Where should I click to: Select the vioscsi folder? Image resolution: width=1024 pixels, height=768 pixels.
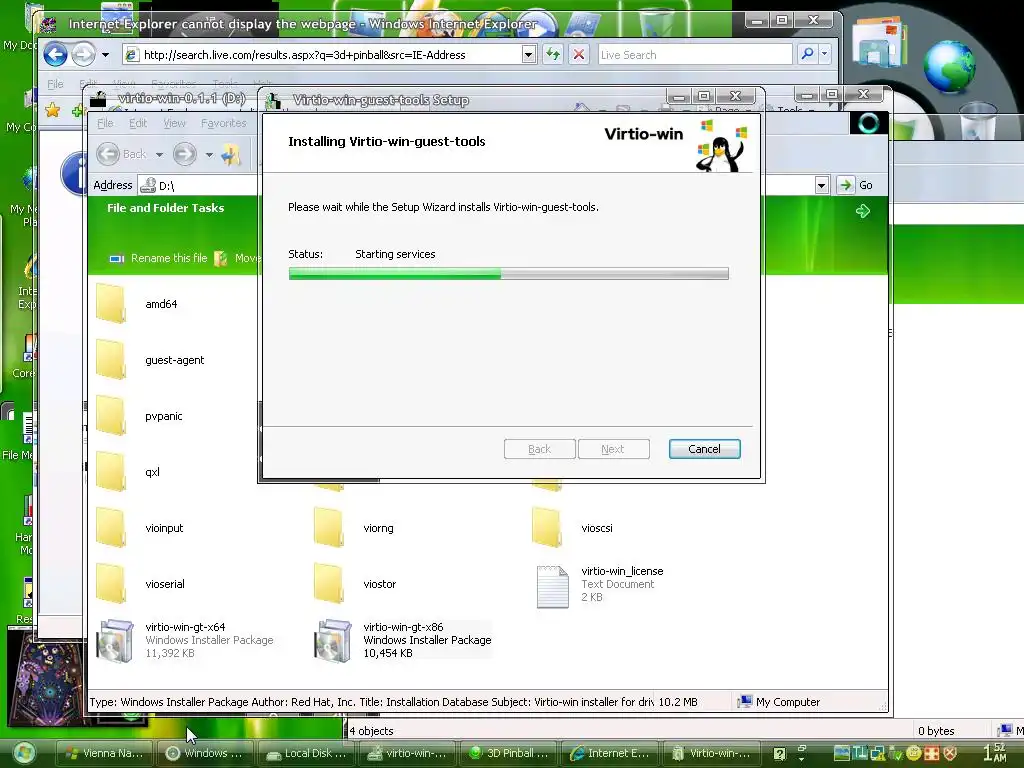pyautogui.click(x=572, y=528)
